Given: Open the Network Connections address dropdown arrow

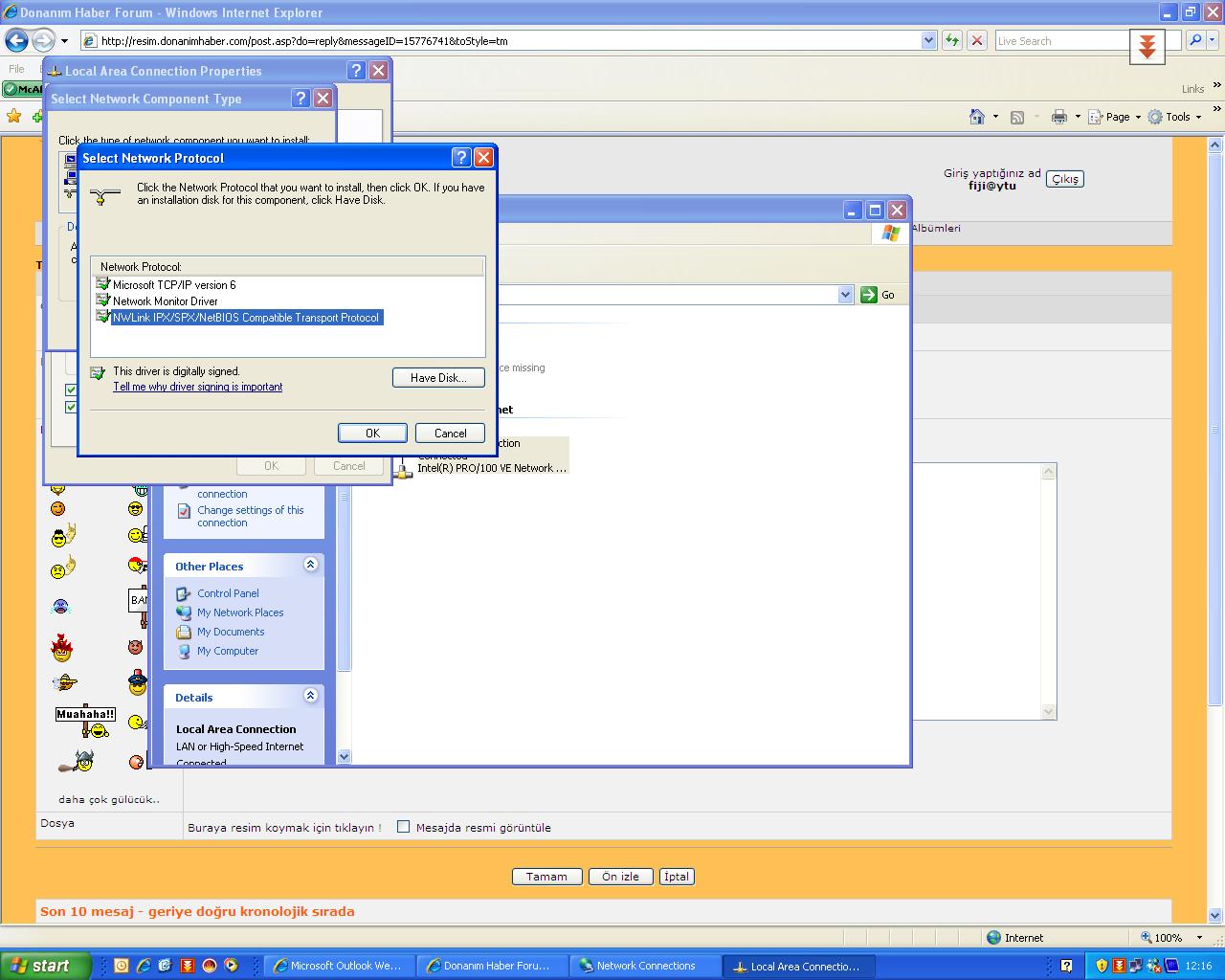Looking at the screenshot, I should tap(845, 295).
